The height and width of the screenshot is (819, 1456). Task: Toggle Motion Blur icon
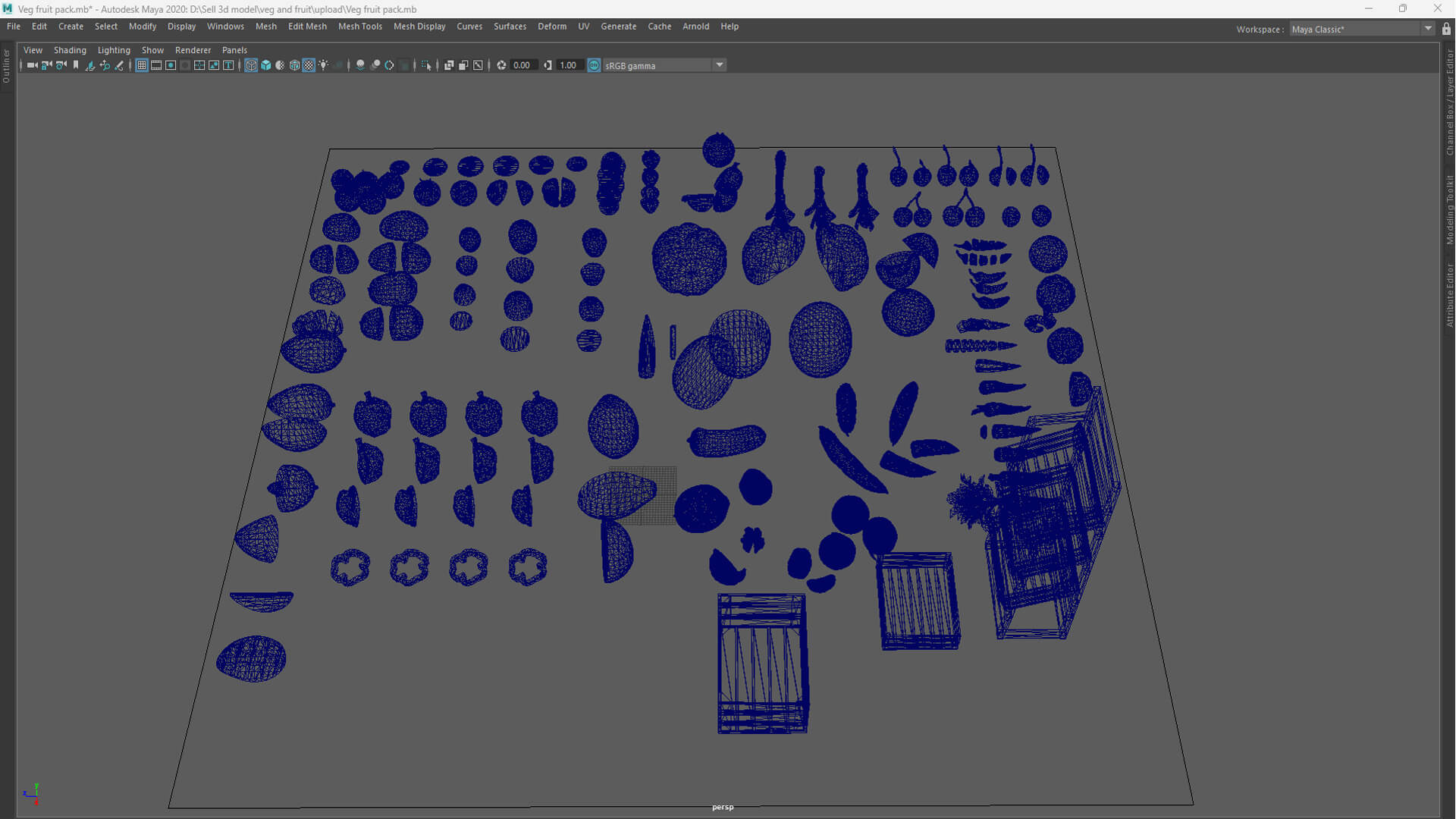(375, 65)
